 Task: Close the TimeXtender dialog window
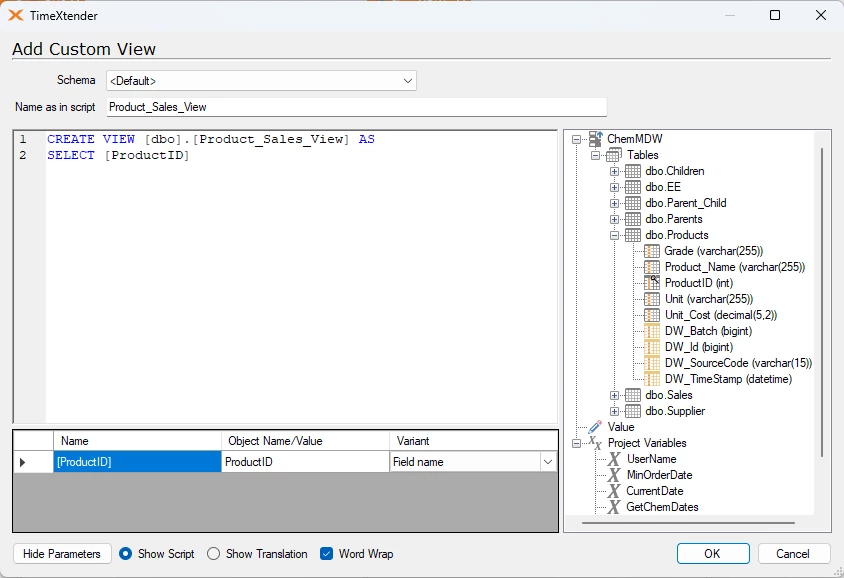821,15
